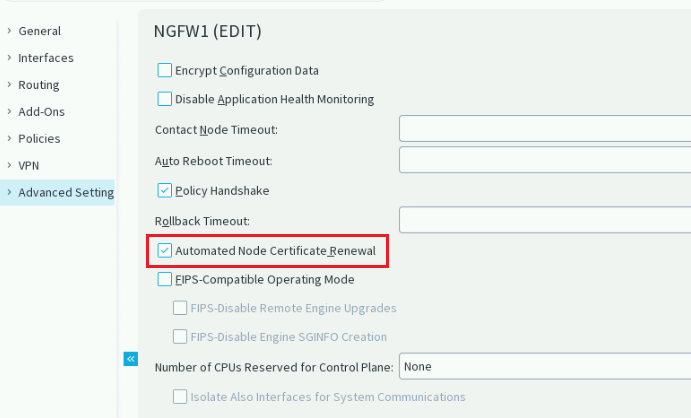Screen dimensions: 691x418
Task: Uncheck the Policy Handshake checkbox
Action: tap(165, 190)
